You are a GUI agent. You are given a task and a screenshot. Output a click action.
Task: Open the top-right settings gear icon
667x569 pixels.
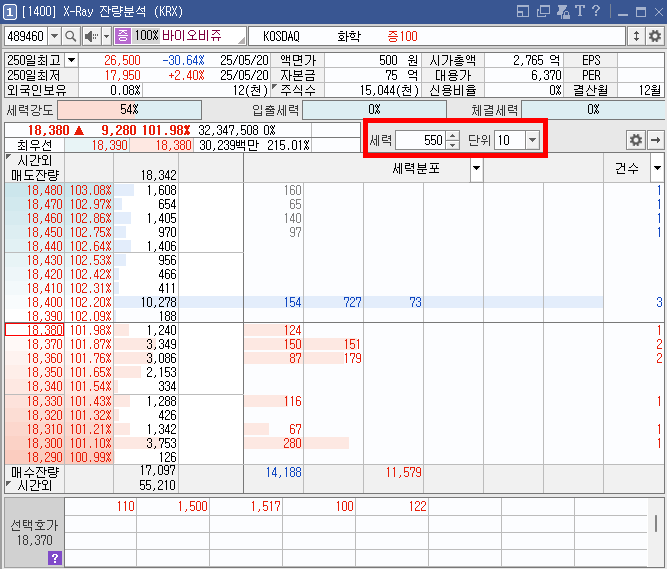pos(655,36)
